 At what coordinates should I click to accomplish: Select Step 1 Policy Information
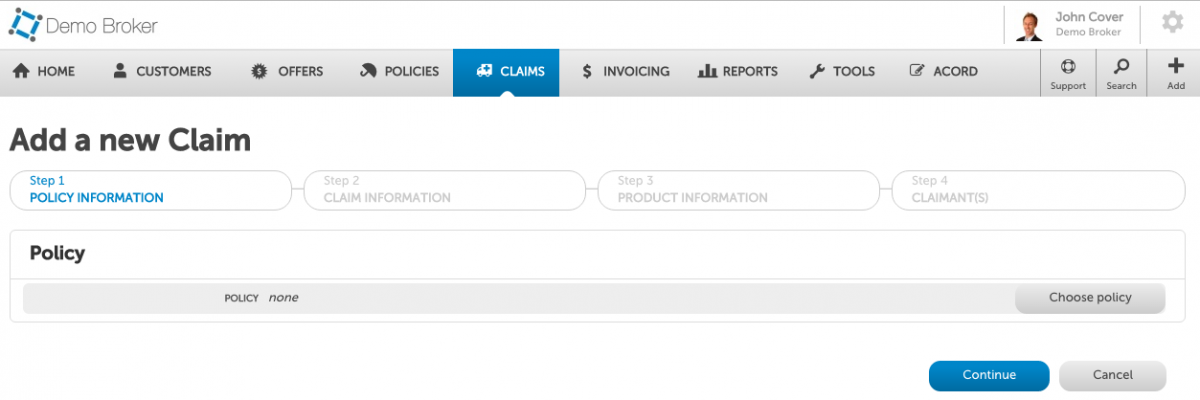point(150,190)
